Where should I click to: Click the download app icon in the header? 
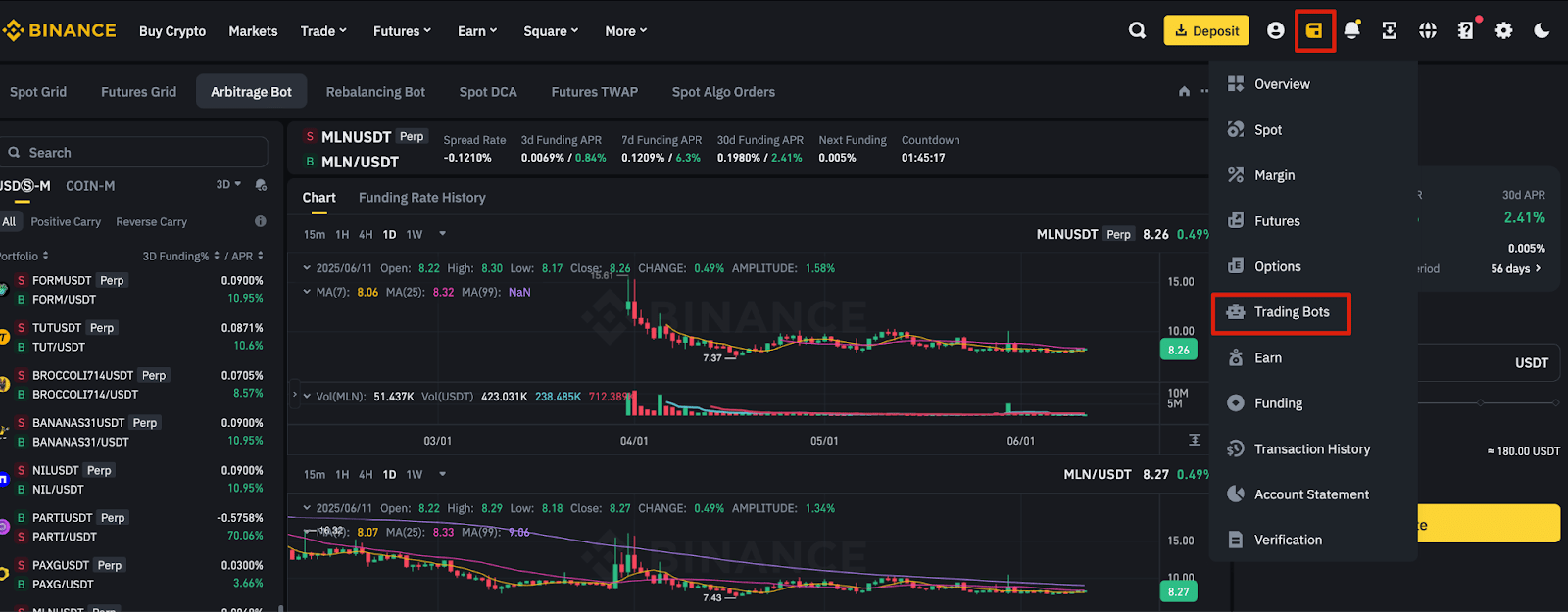point(1390,30)
